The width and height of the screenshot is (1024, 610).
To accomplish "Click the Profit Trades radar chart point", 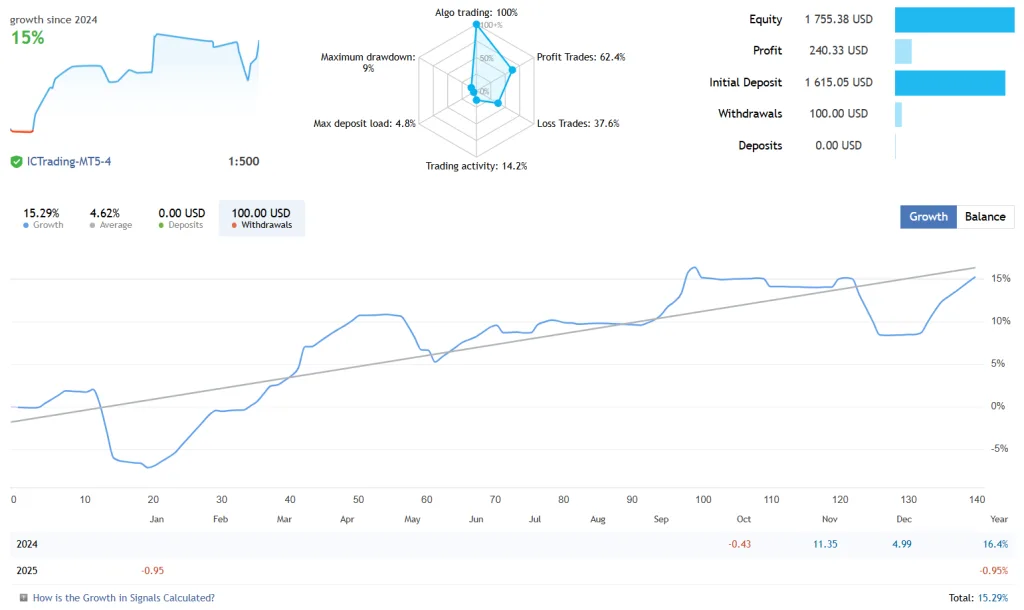I will 513,69.
